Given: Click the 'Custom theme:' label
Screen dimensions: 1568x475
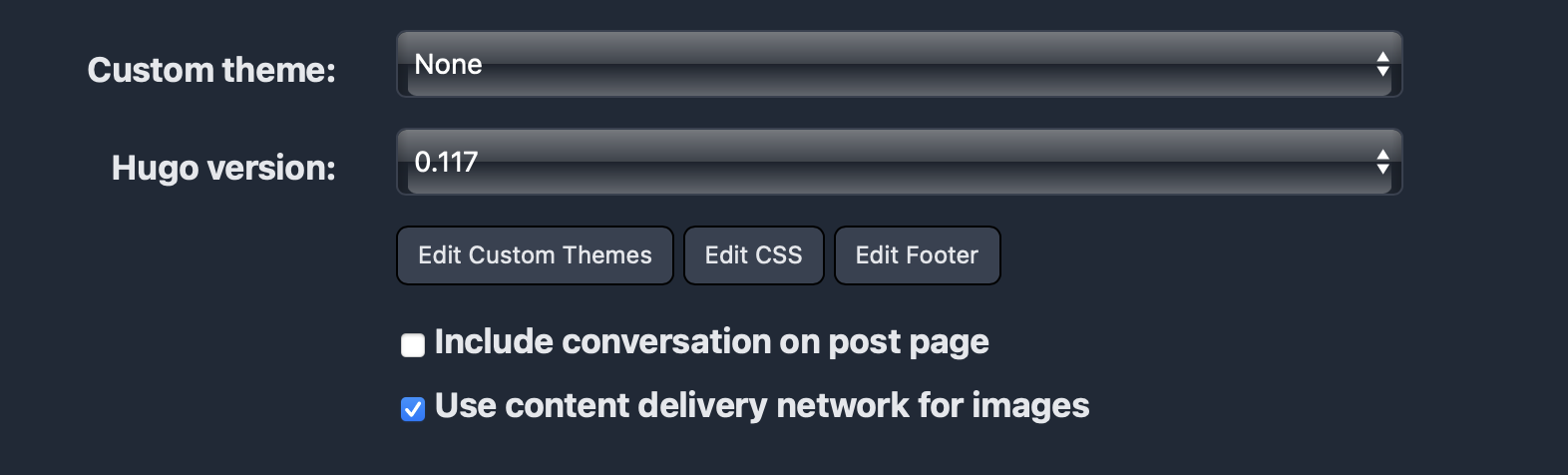Looking at the screenshot, I should (x=211, y=70).
